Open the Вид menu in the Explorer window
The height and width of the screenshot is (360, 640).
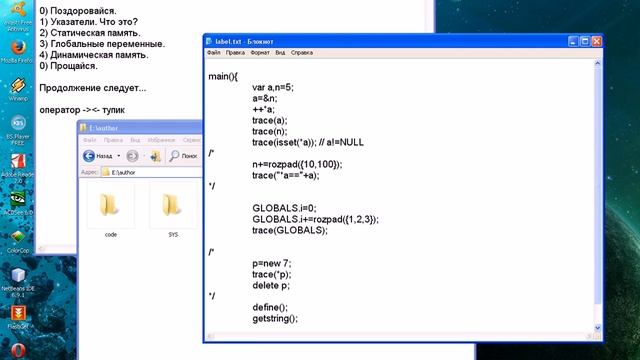click(135, 140)
